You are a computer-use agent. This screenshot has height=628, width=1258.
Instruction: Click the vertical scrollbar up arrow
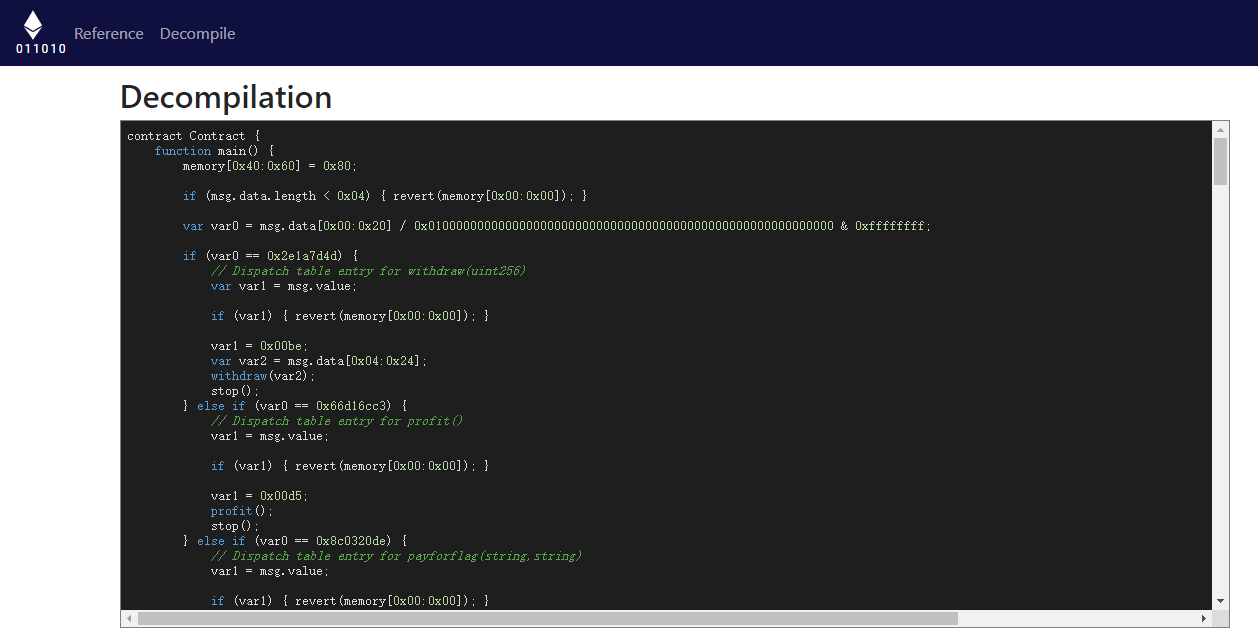point(1220,129)
